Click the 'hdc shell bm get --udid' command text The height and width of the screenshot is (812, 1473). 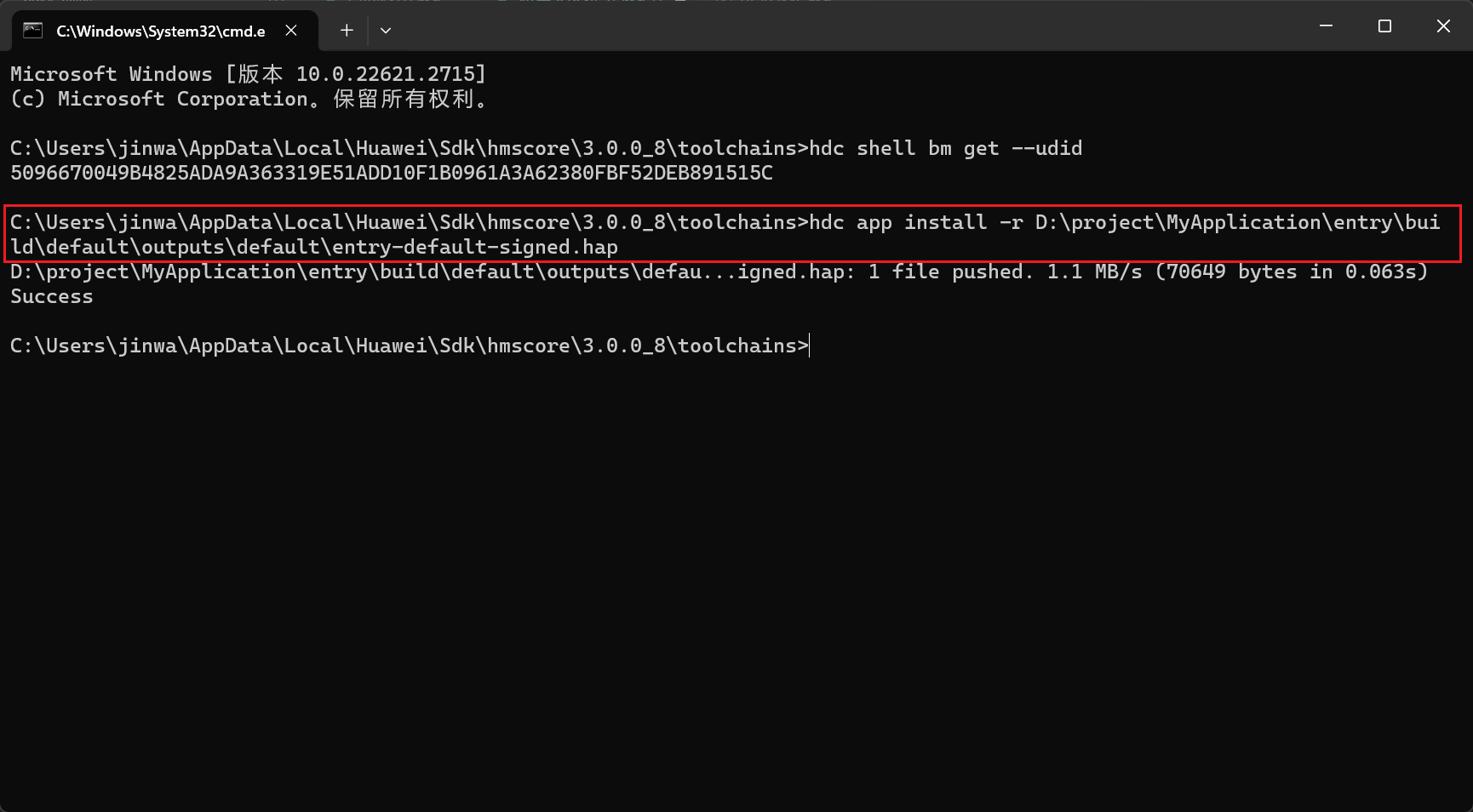[x=945, y=148]
